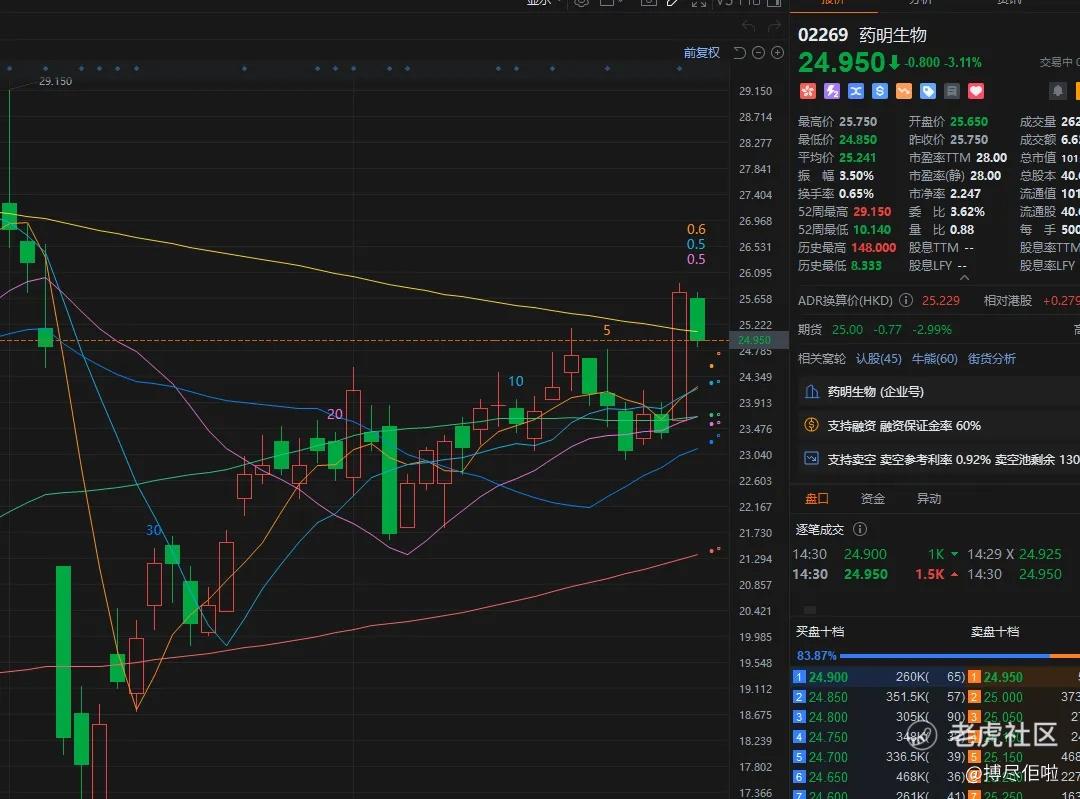
Task: Select bid level 3 at 24.800
Action: click(879, 717)
